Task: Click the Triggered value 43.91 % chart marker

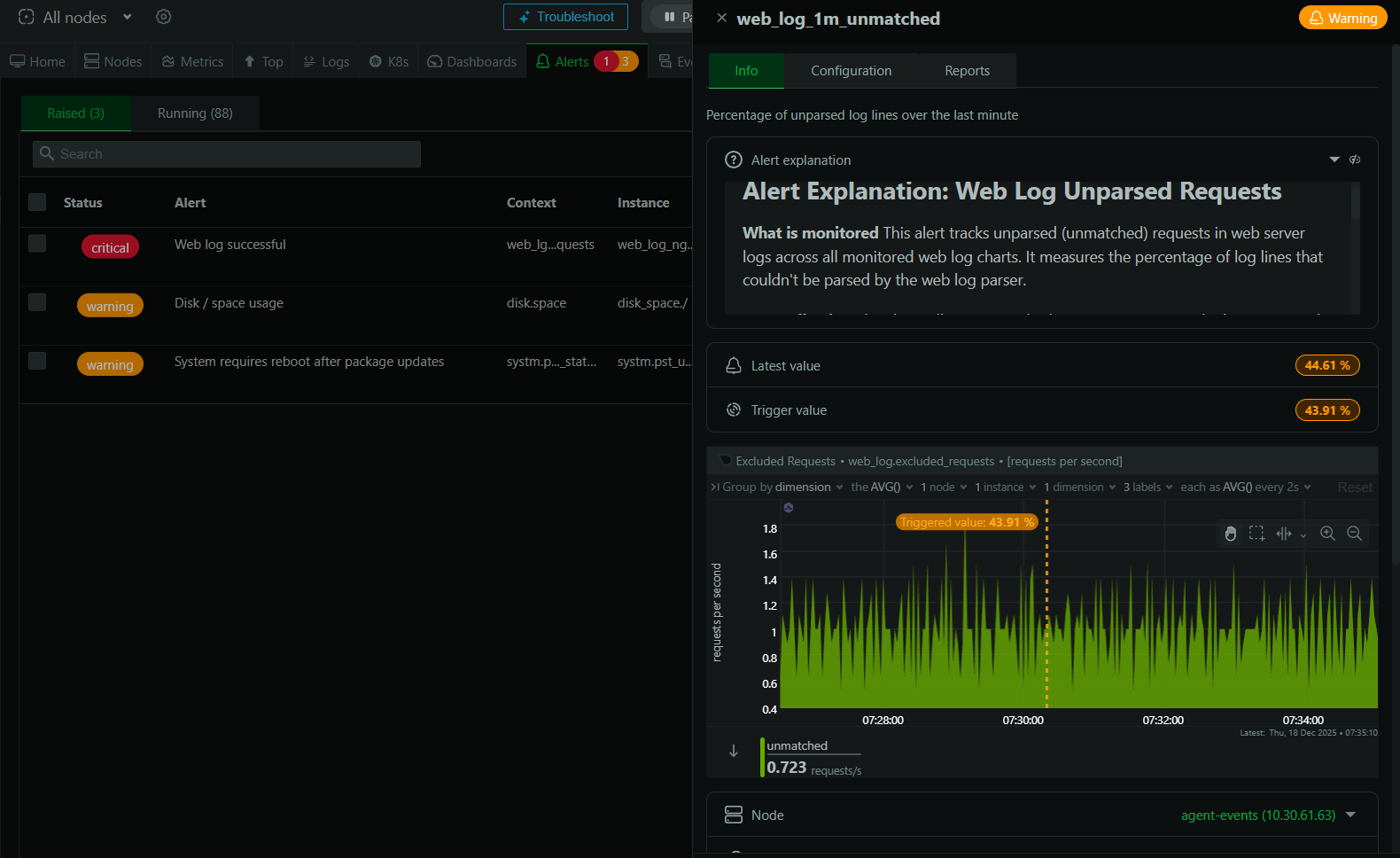Action: 967,522
